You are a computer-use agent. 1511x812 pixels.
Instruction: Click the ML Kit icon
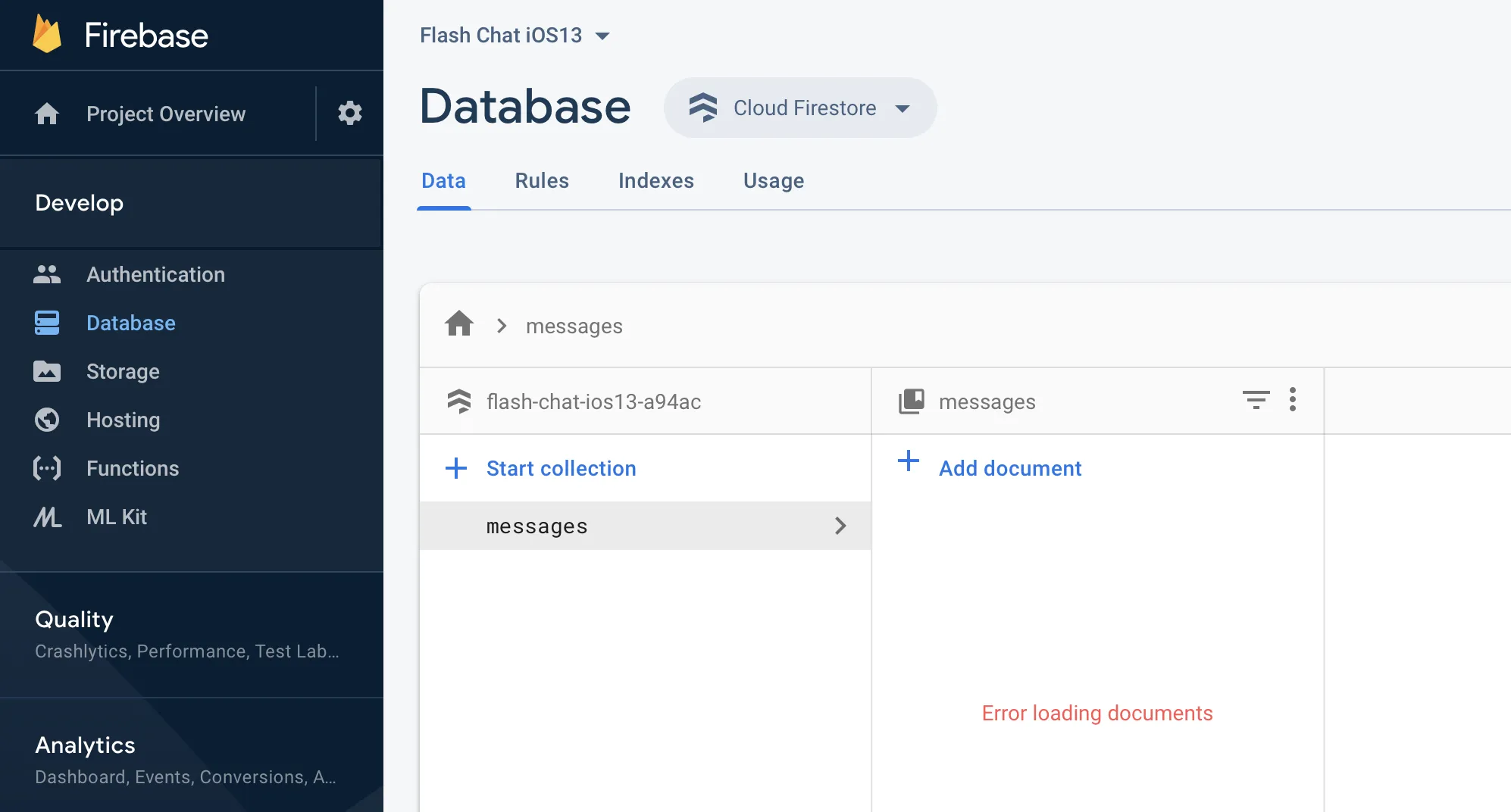47,517
